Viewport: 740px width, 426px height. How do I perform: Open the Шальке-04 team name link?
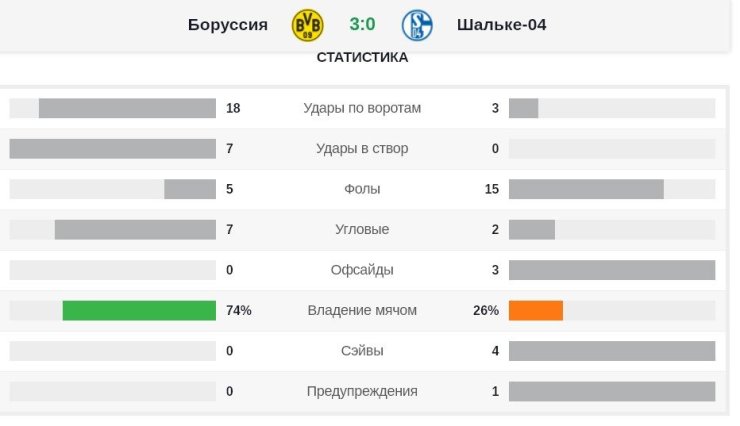(502, 25)
